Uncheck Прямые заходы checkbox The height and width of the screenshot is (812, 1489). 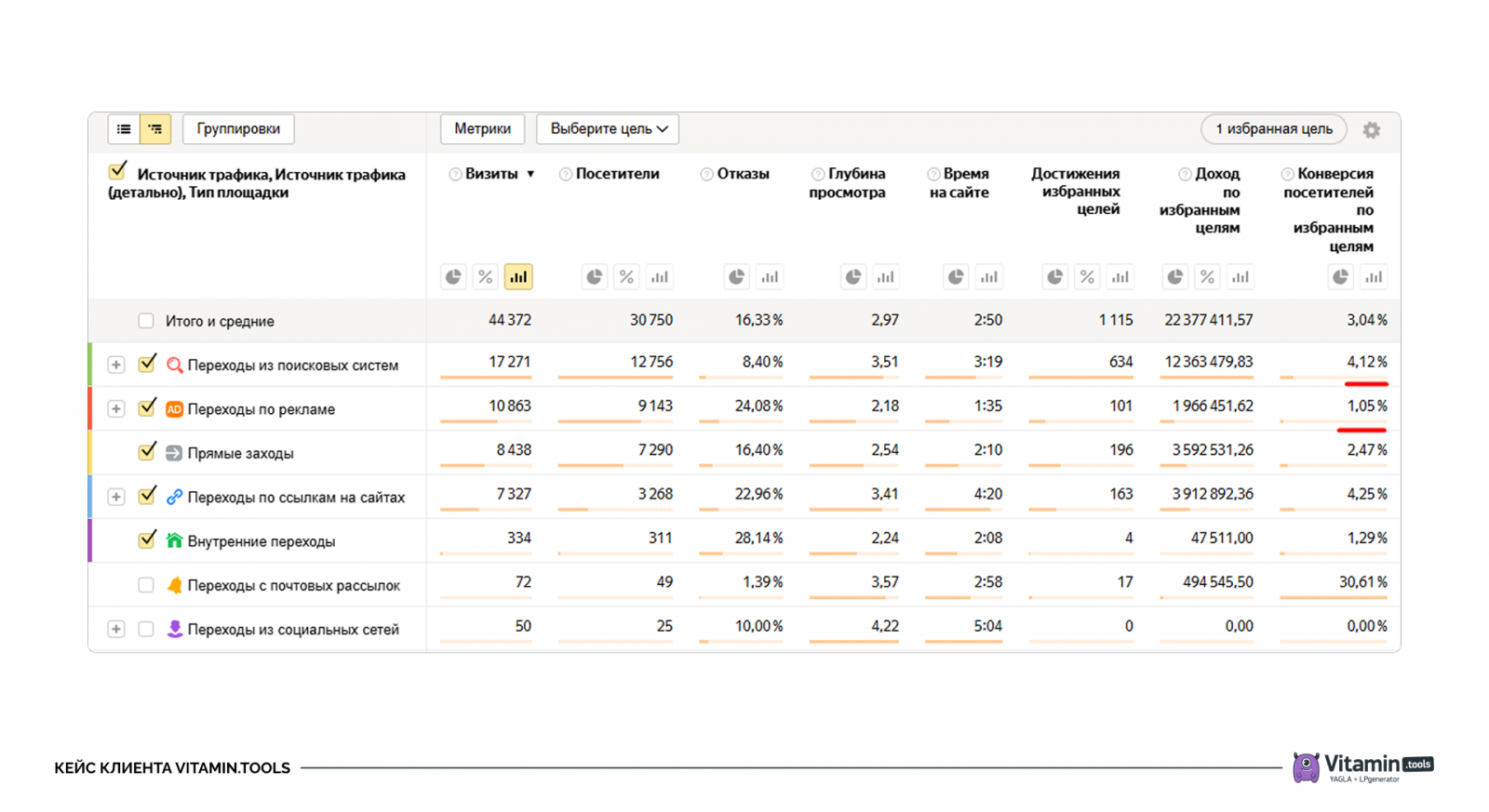point(147,452)
